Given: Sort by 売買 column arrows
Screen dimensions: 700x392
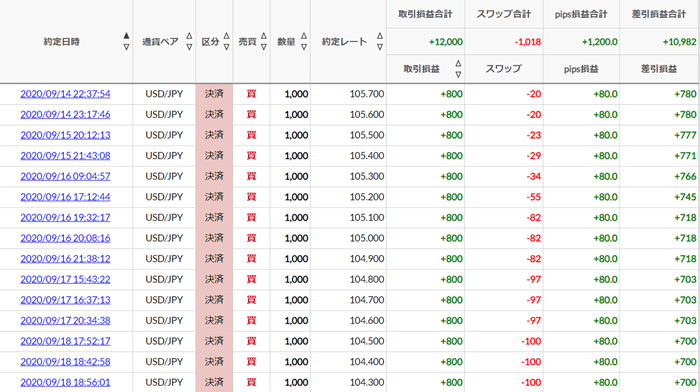Looking at the screenshot, I should pos(264,41).
